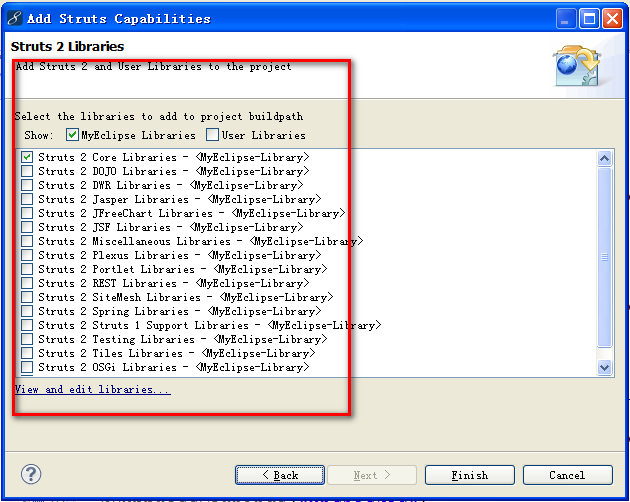Screen dimensions: 630x502
Task: Check Struts 2 JFreeChart Libraries
Action: point(27,213)
